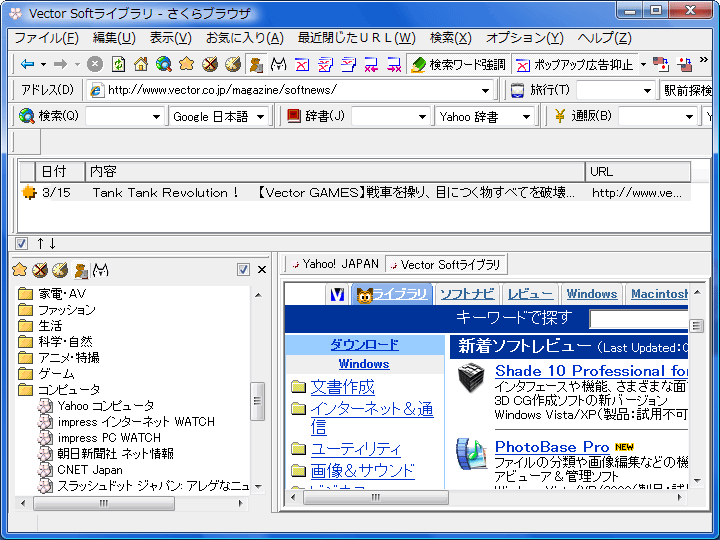Click the sidebar clock history icon
The width and height of the screenshot is (720, 540).
60,270
